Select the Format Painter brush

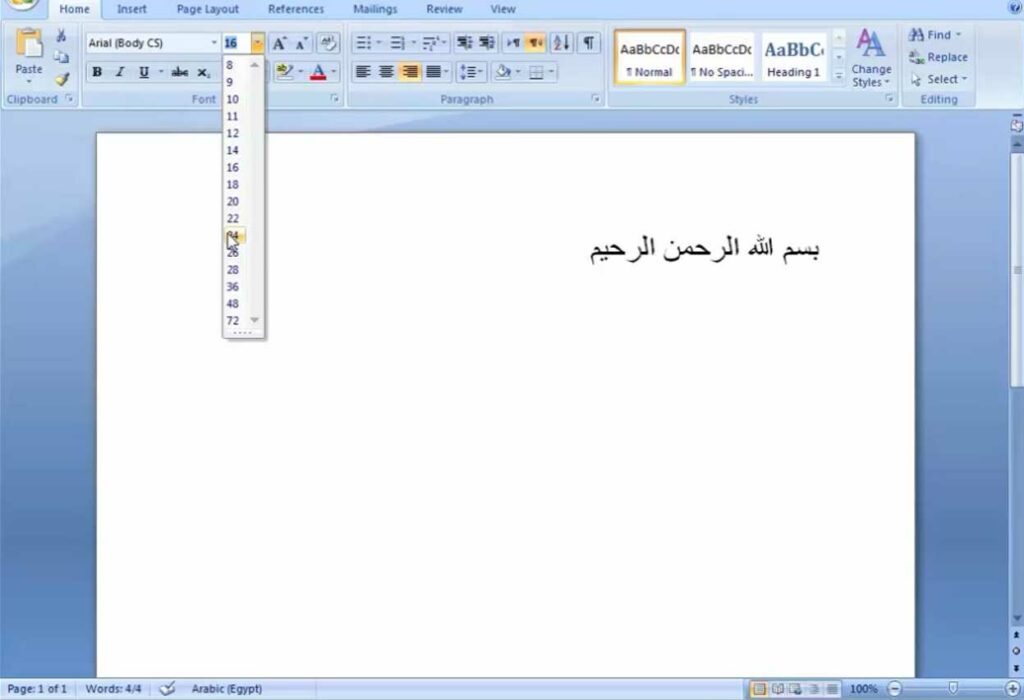(x=61, y=79)
